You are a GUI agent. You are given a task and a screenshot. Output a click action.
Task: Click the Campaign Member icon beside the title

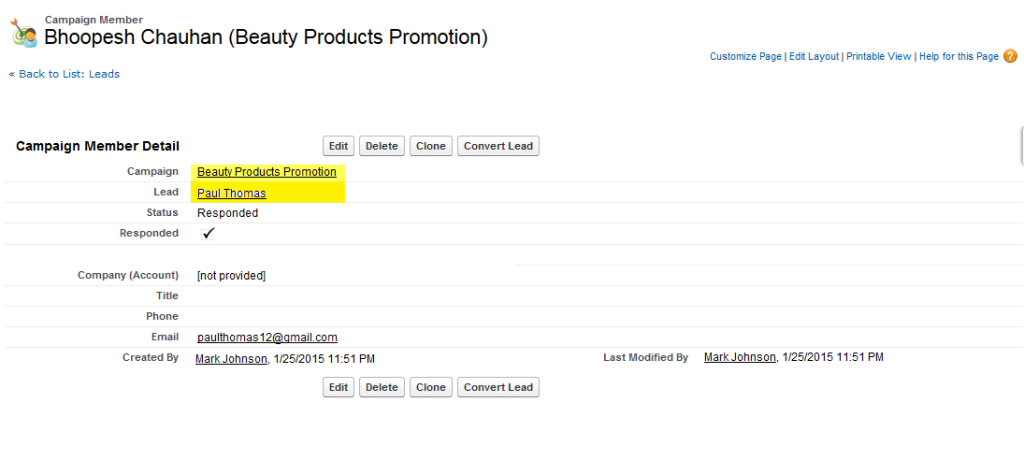24,33
